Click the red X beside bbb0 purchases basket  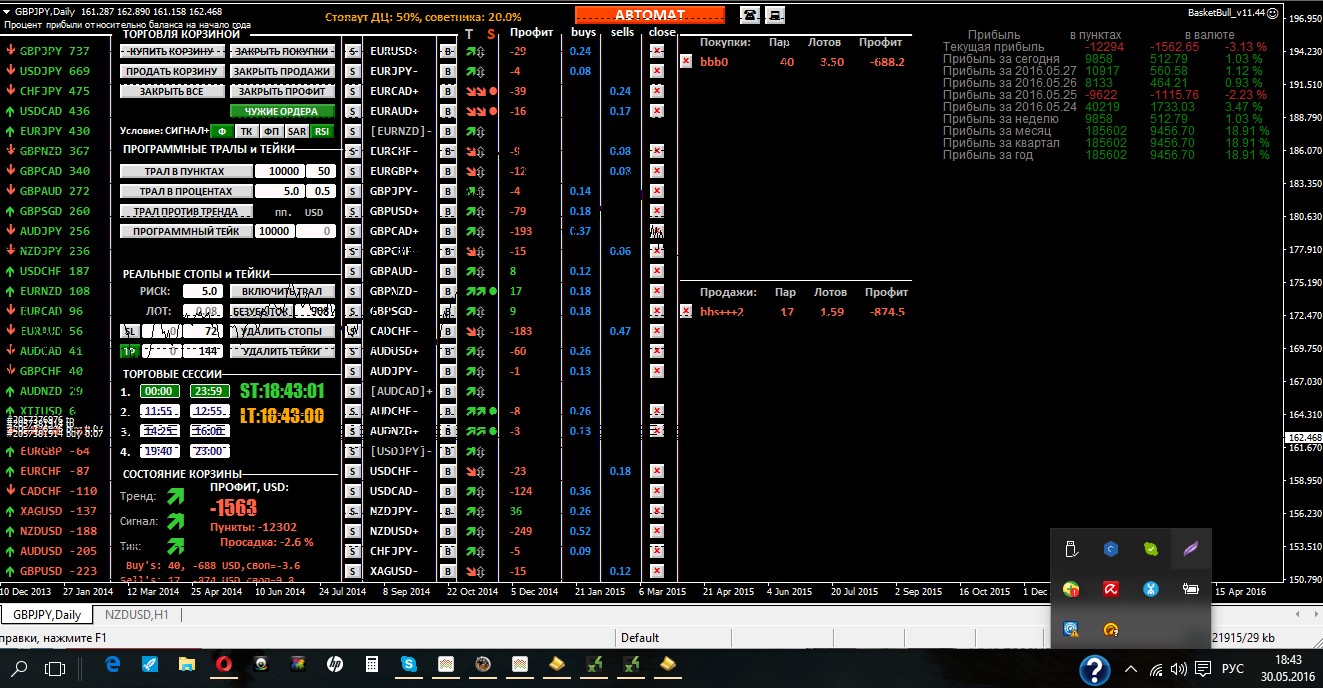[685, 61]
